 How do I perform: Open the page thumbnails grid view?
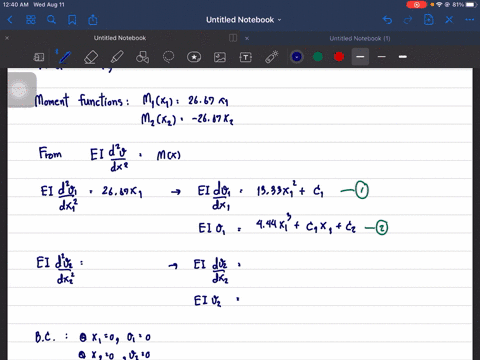coord(31,20)
